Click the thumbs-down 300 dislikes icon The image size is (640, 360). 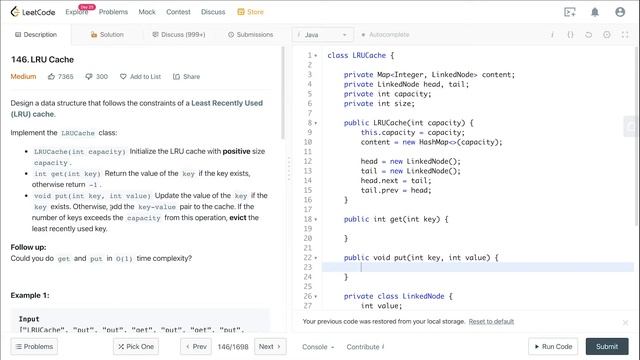[x=89, y=76]
